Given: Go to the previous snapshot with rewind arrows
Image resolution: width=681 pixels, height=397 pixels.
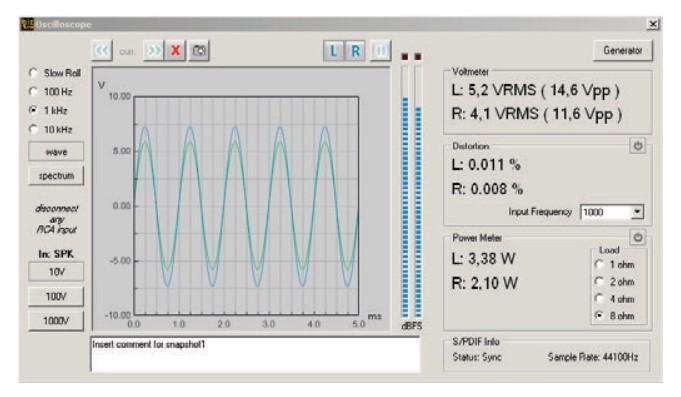Looking at the screenshot, I should (102, 51).
